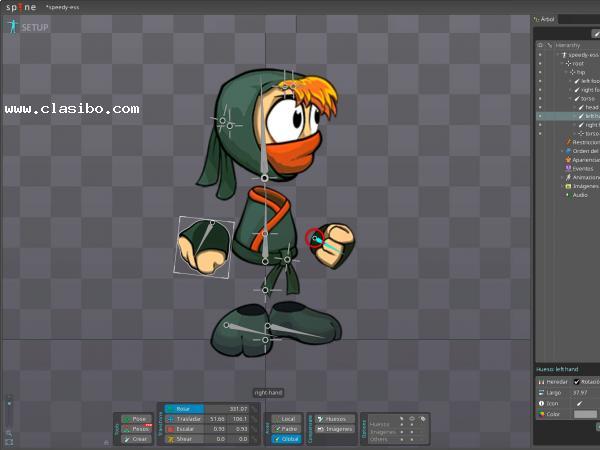The width and height of the screenshot is (600, 450).
Task: Click the rotation value 331.07 field
Action: click(227, 409)
